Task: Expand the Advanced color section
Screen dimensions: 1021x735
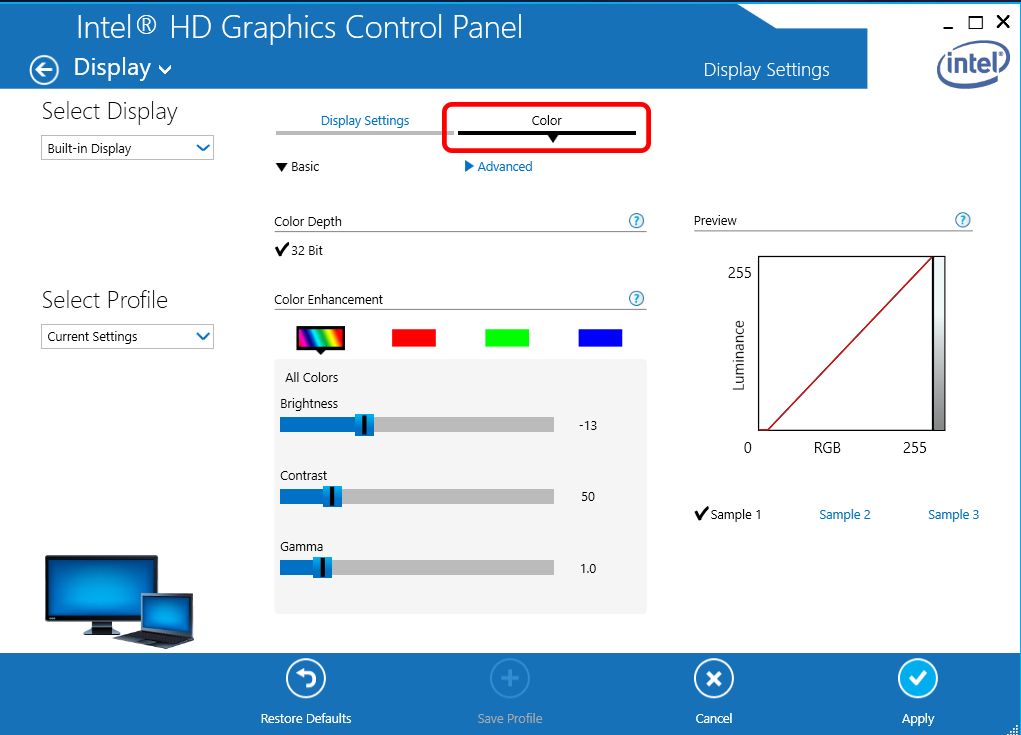Action: [x=499, y=167]
